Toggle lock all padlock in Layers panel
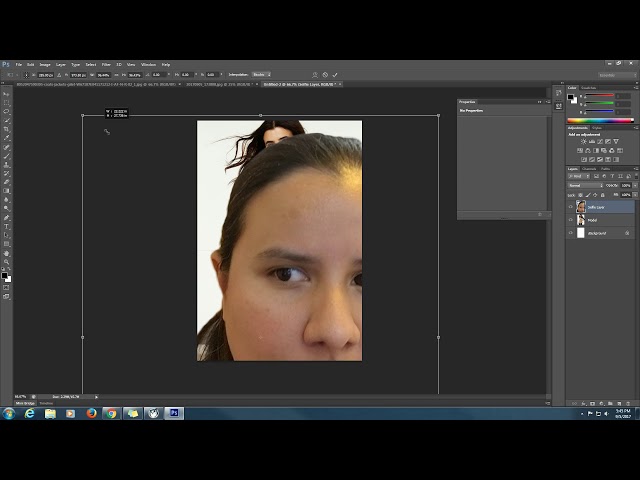Image resolution: width=640 pixels, height=480 pixels. (602, 195)
